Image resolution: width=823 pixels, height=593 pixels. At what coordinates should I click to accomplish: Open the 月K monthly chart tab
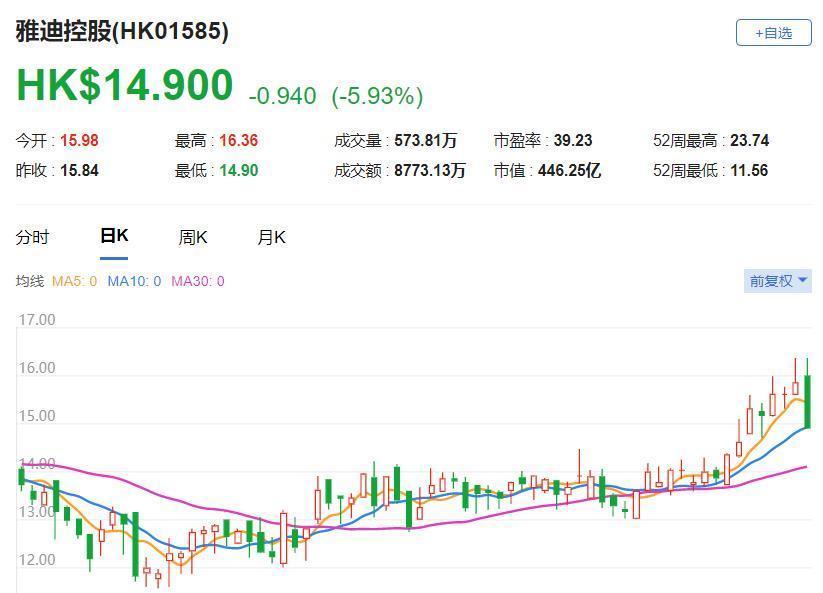(x=271, y=237)
